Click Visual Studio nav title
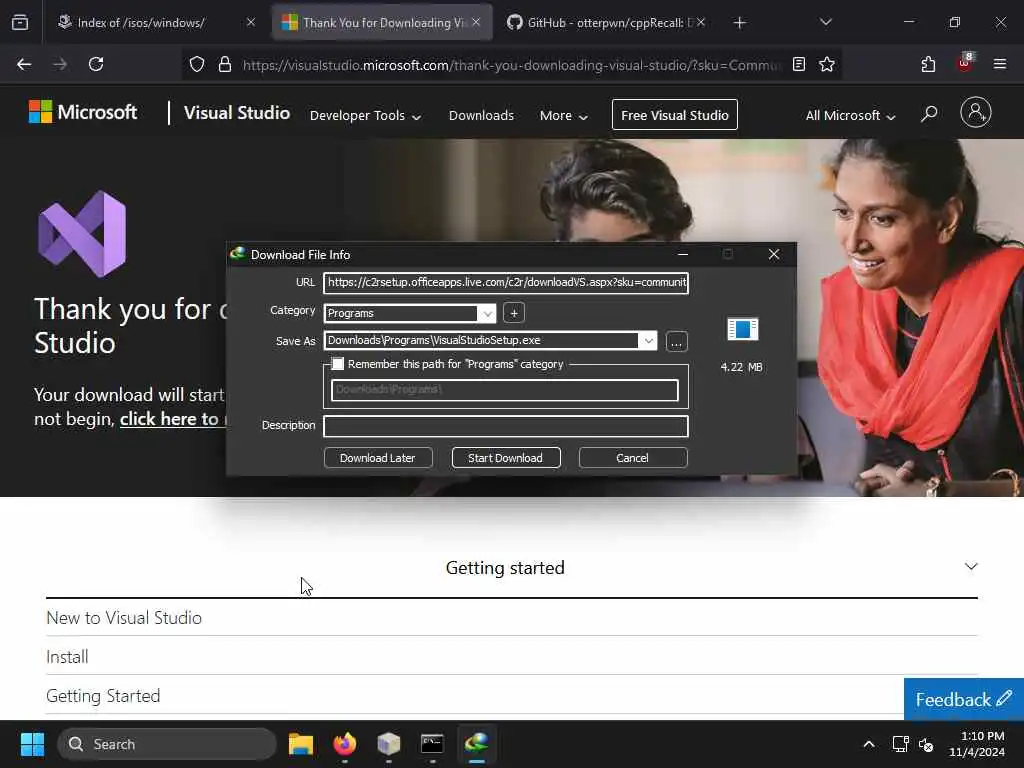The image size is (1024, 768). 236,113
